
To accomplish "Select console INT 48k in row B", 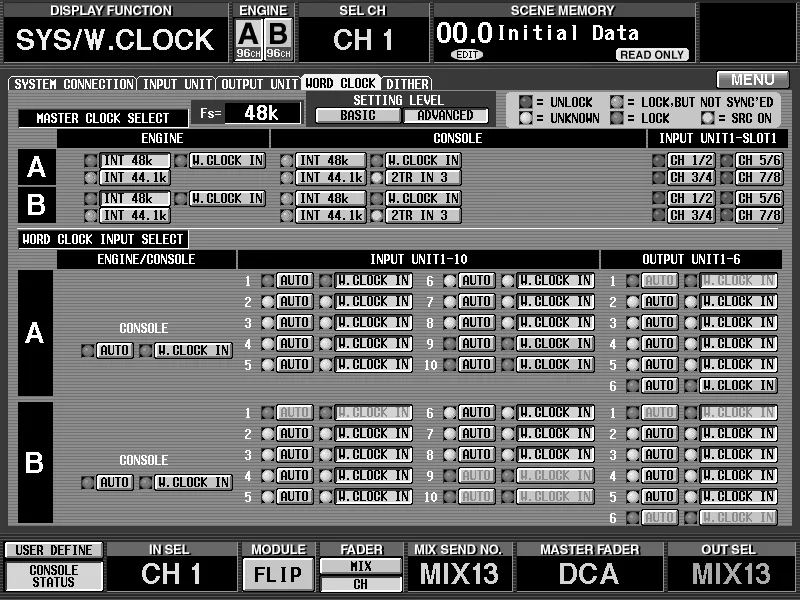I will pyautogui.click(x=331, y=198).
